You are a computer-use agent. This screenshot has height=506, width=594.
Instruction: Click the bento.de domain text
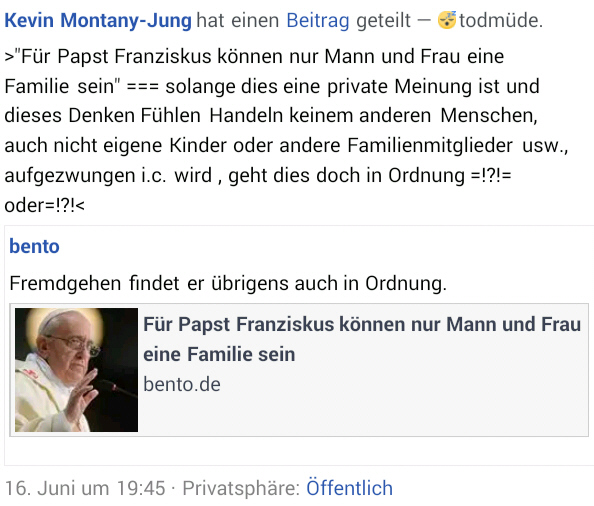point(182,384)
